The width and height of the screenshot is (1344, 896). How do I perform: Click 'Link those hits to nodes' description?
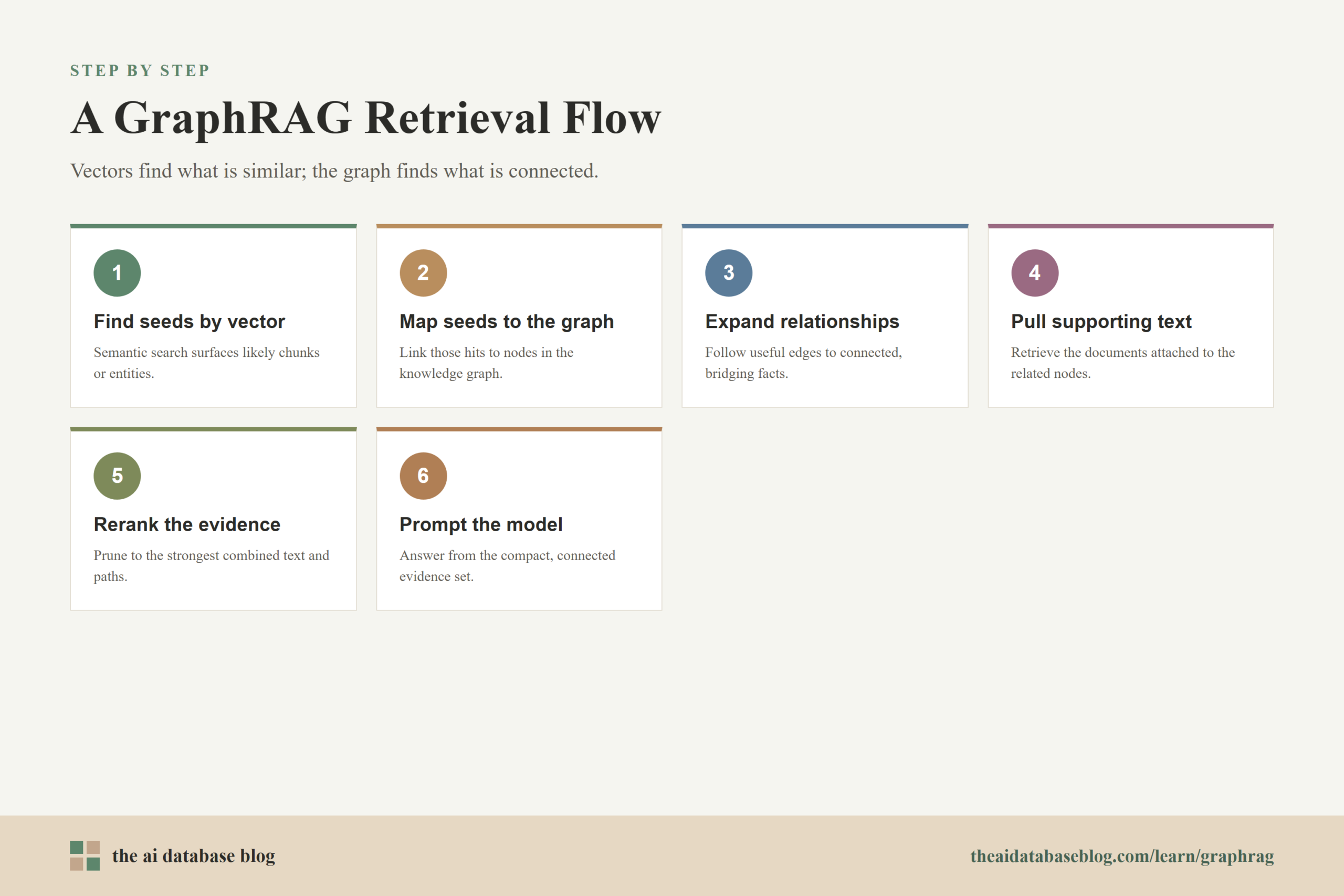coord(486,363)
